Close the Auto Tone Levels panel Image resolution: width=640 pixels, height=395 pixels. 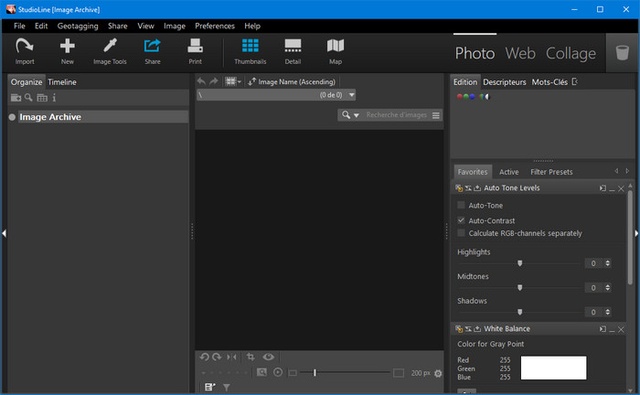tap(621, 189)
